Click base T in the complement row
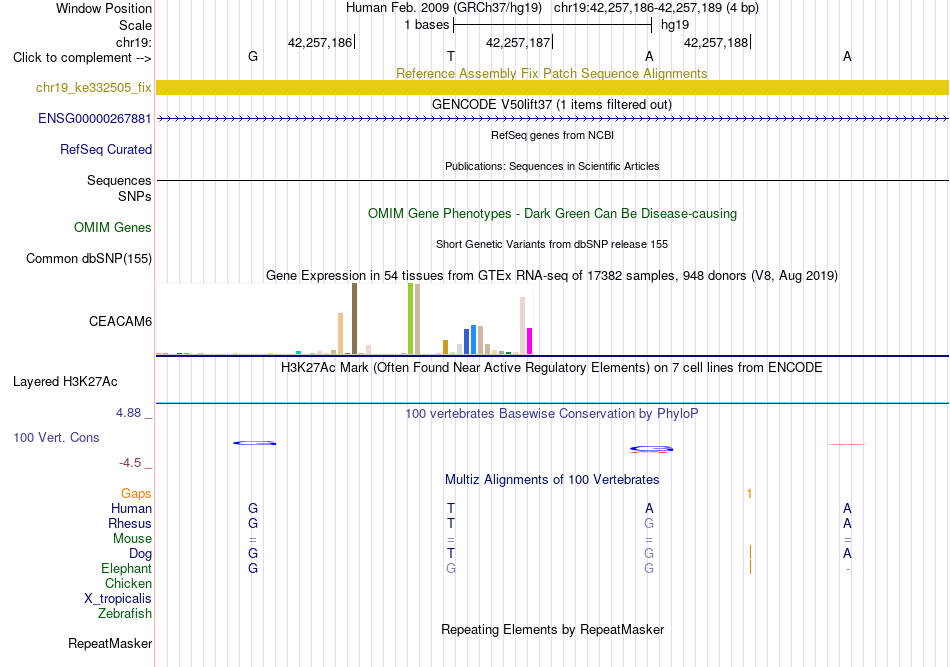950x667 pixels. (x=451, y=56)
